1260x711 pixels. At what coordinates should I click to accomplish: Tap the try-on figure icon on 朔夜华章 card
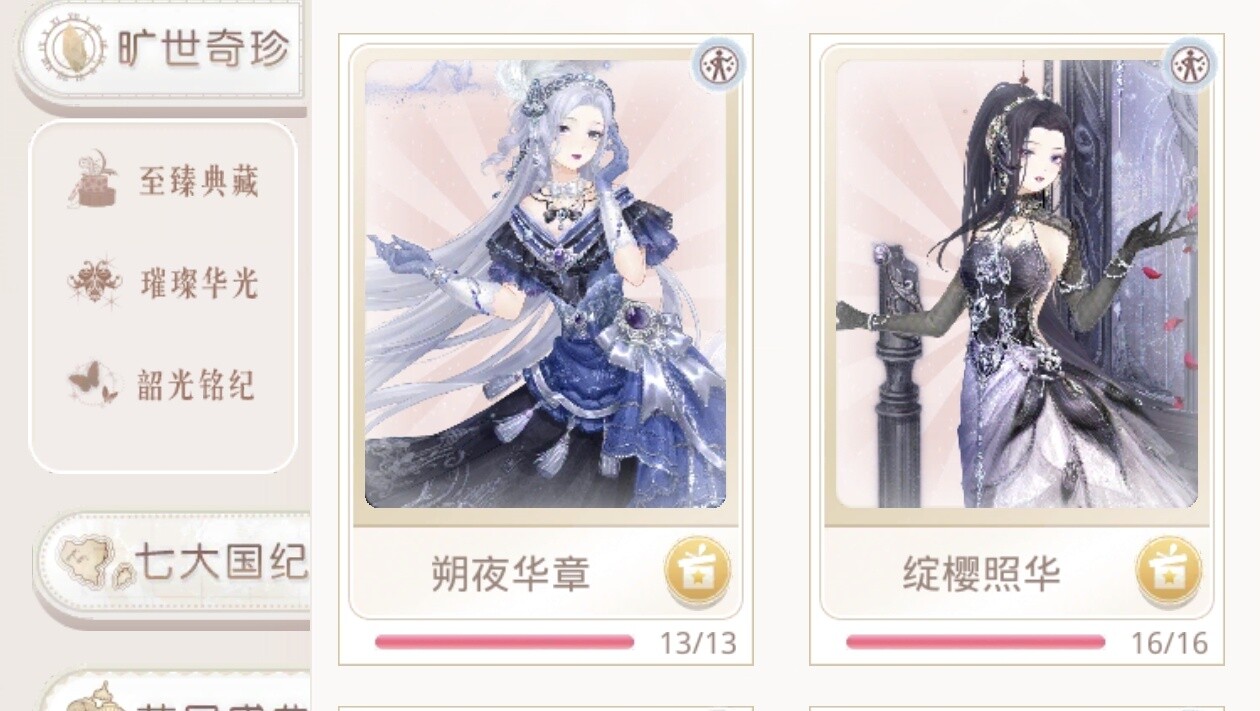pos(717,66)
